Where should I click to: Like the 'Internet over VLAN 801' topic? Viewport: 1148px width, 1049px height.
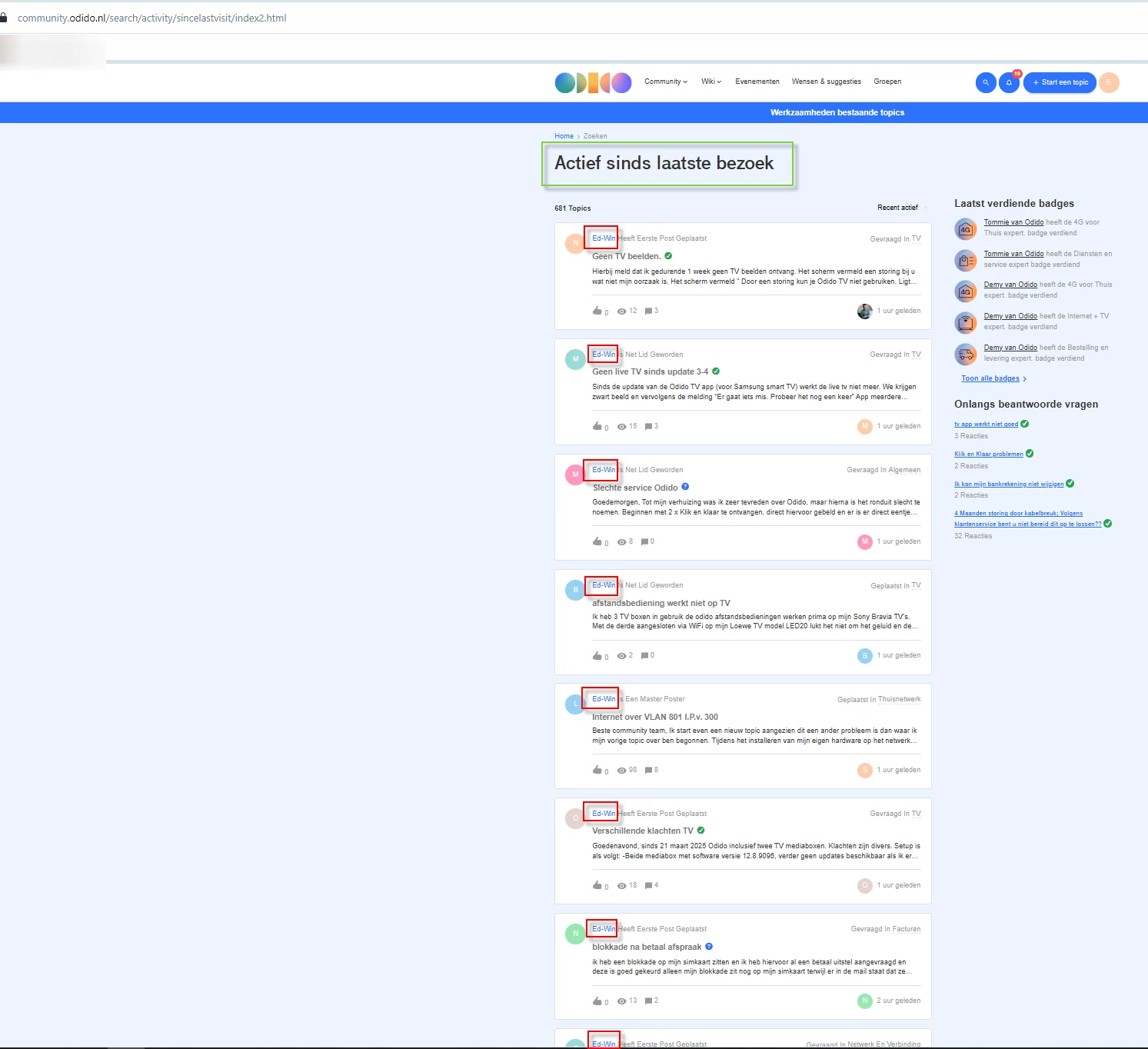click(597, 770)
